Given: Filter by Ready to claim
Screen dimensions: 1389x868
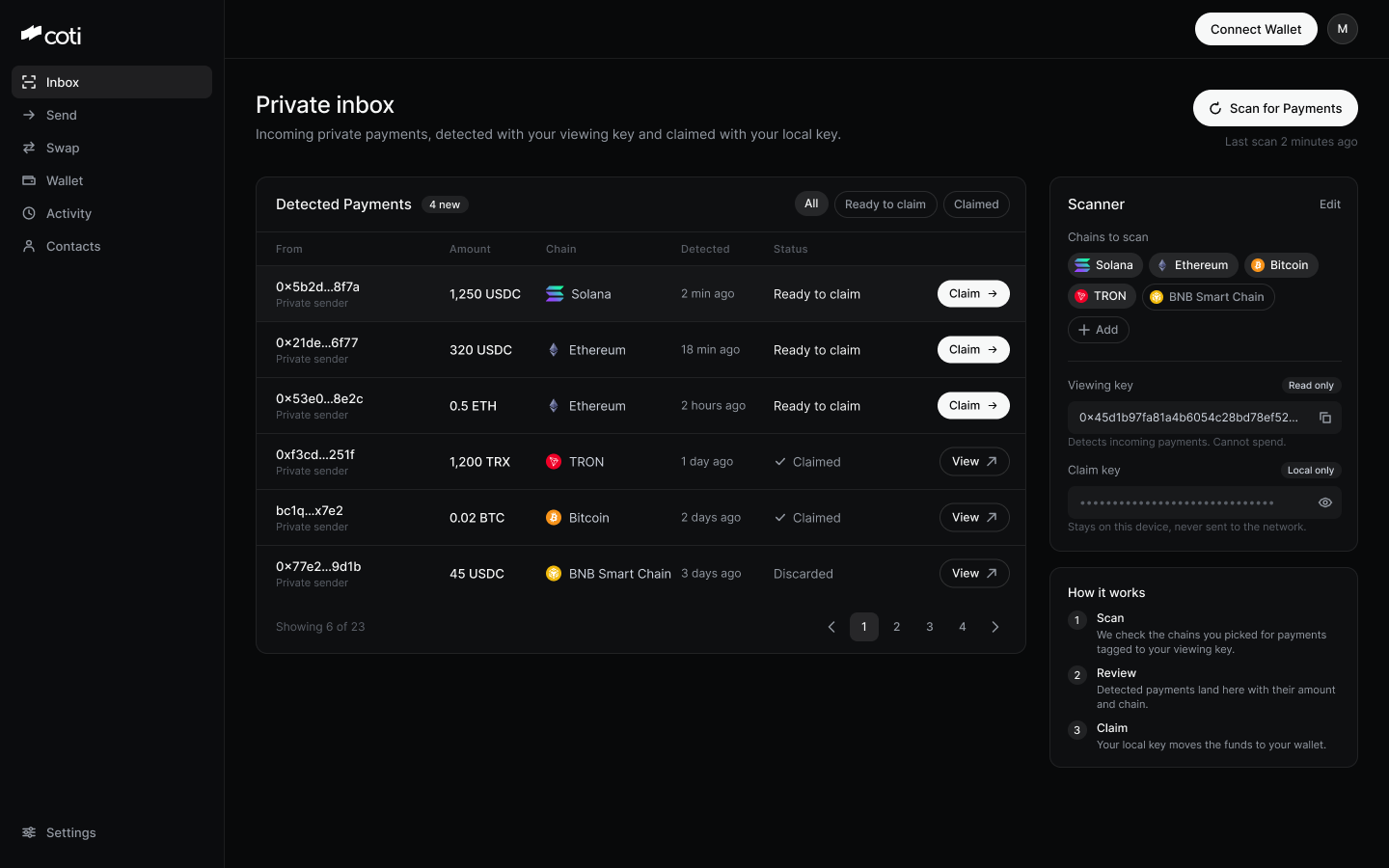Looking at the screenshot, I should click(885, 204).
